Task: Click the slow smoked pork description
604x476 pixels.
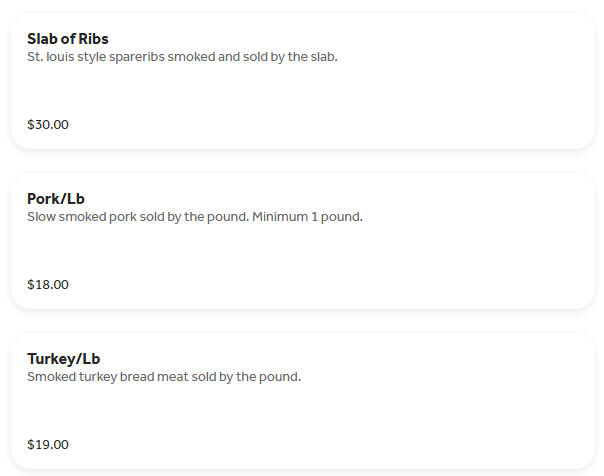Action: coord(194,217)
